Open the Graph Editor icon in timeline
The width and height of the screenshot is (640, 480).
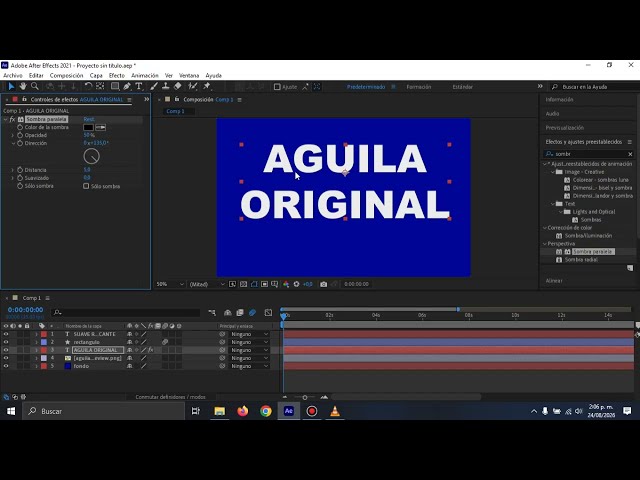pos(268,313)
